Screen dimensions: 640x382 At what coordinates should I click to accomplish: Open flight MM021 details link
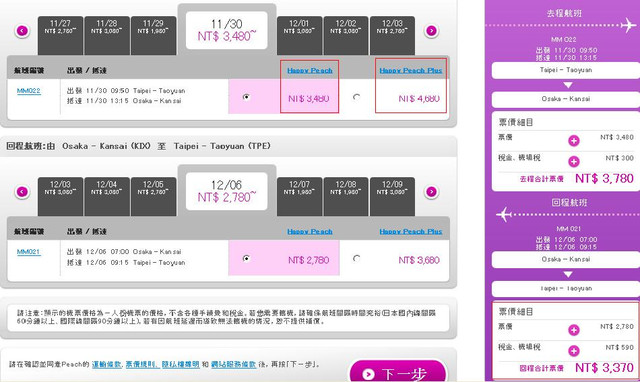29,251
